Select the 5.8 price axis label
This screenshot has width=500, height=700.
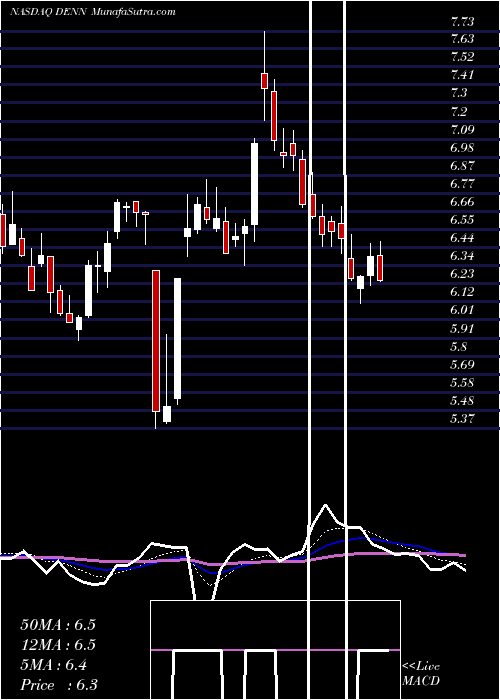coord(459,346)
